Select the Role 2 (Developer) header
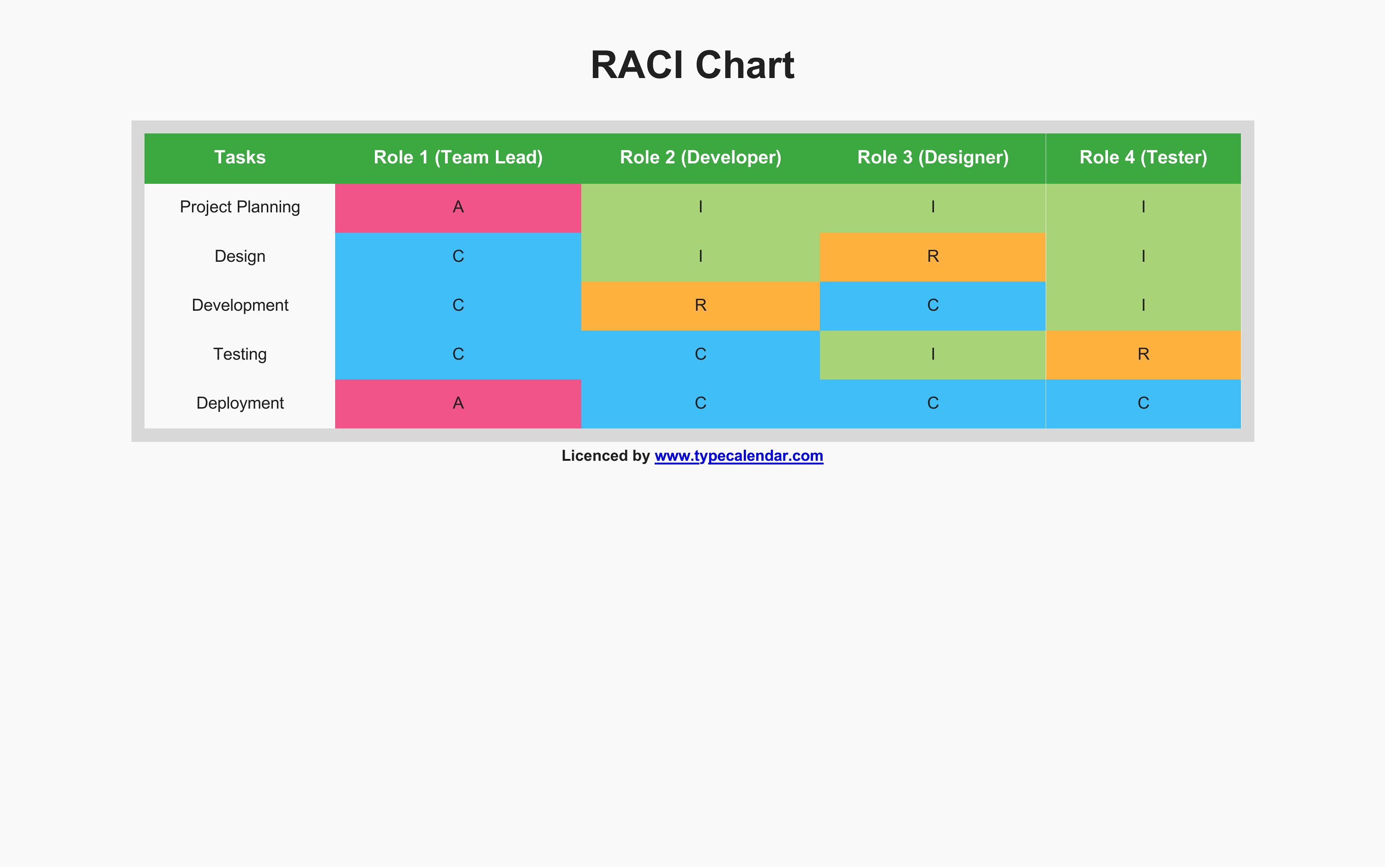Screen dimensions: 1385x868 point(700,158)
